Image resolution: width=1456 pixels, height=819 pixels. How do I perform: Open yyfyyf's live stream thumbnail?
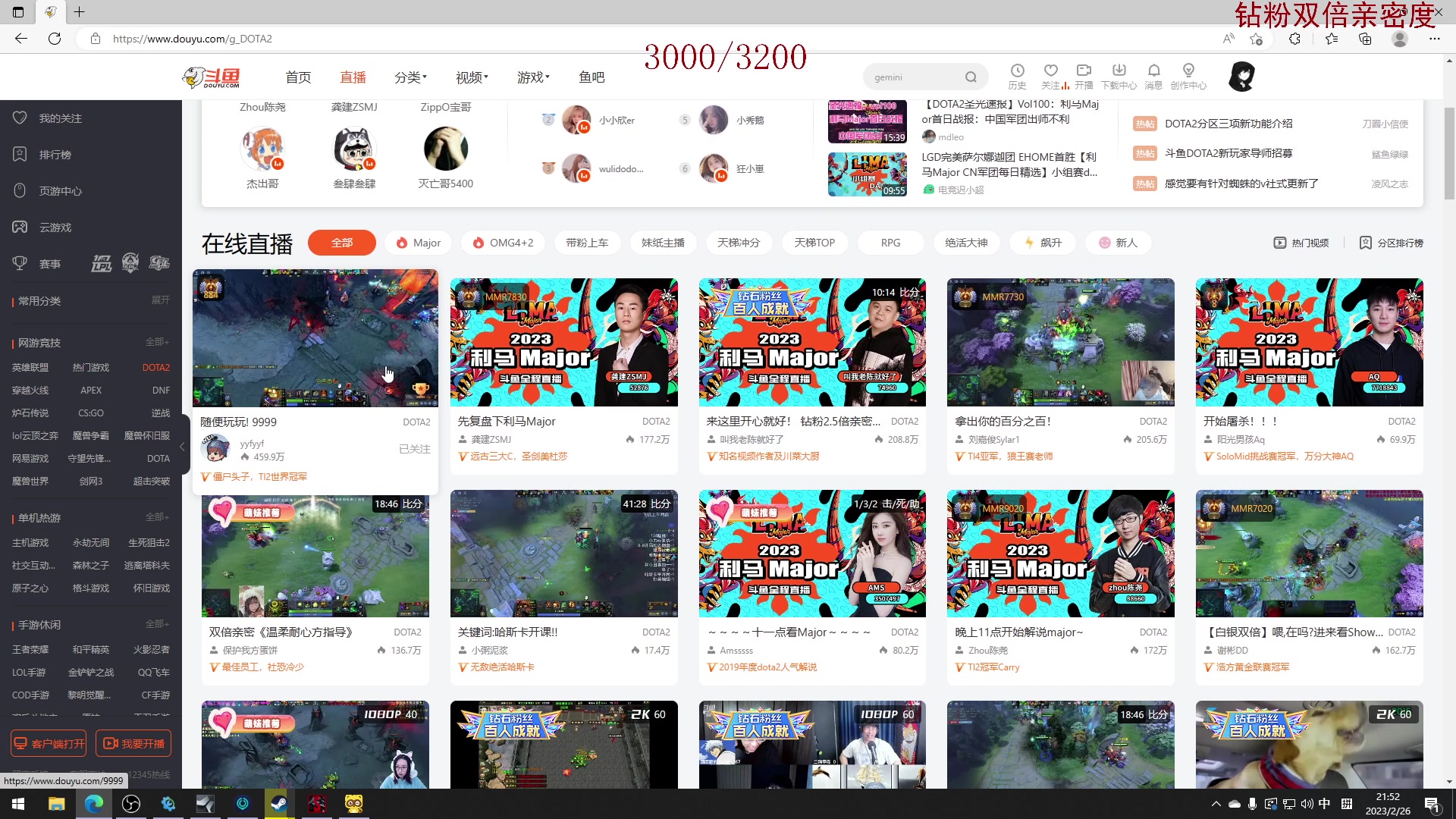coord(315,337)
